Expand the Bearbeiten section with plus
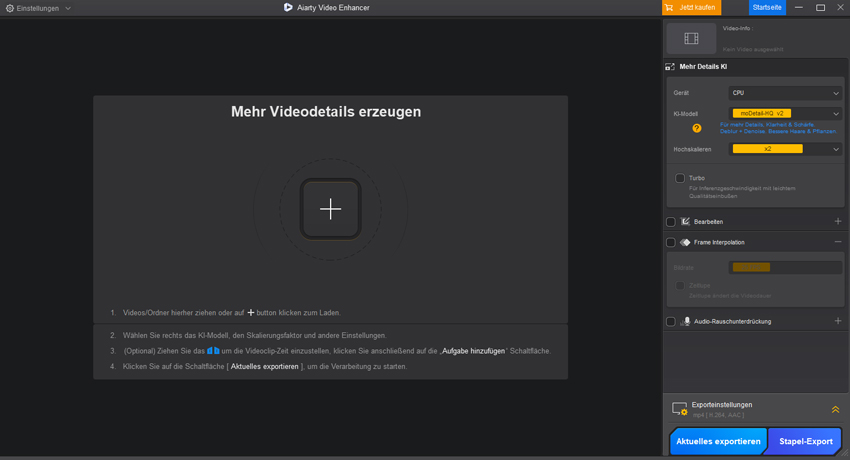The width and height of the screenshot is (850, 460). [838, 221]
